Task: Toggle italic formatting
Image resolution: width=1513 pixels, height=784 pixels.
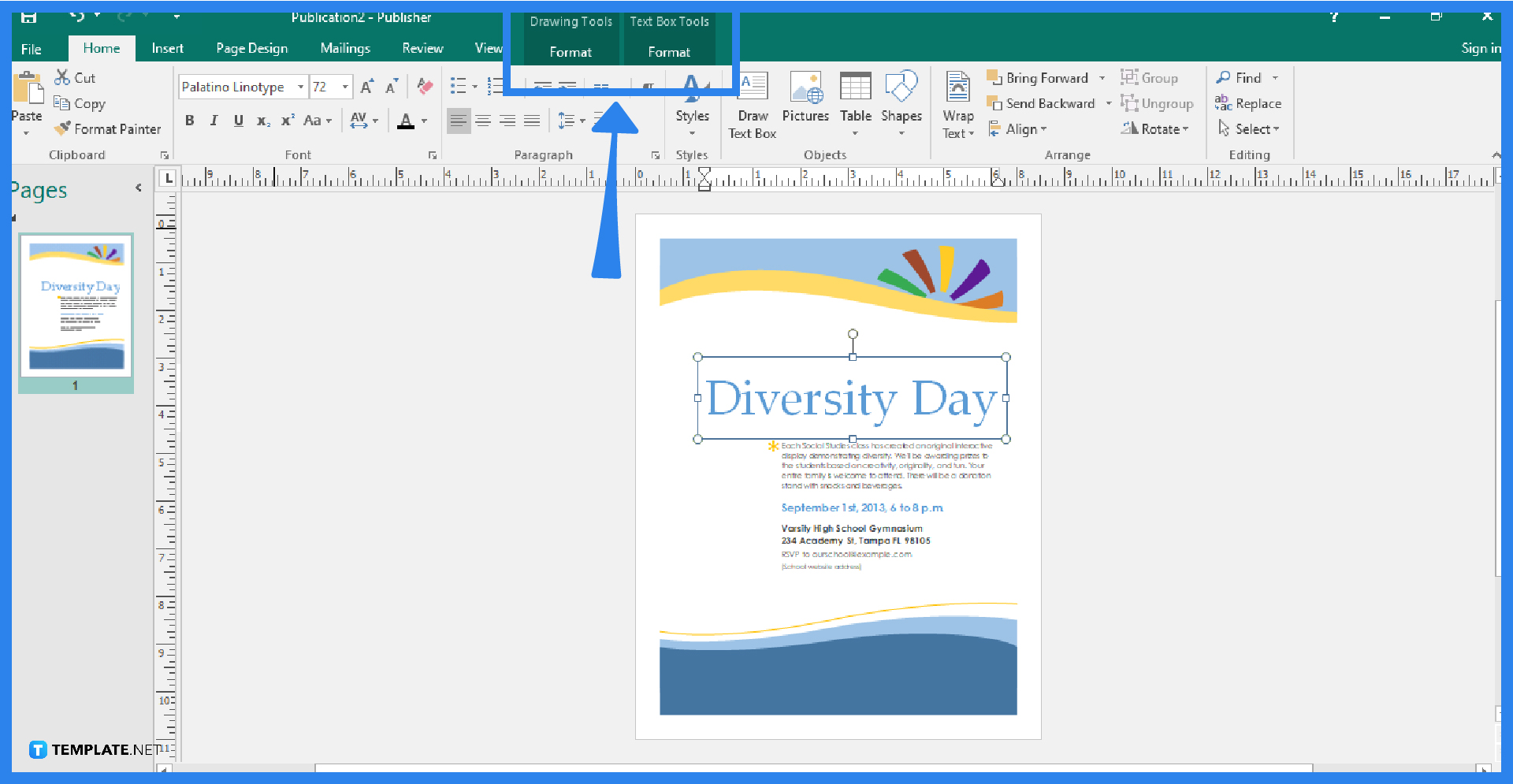Action: coord(214,120)
